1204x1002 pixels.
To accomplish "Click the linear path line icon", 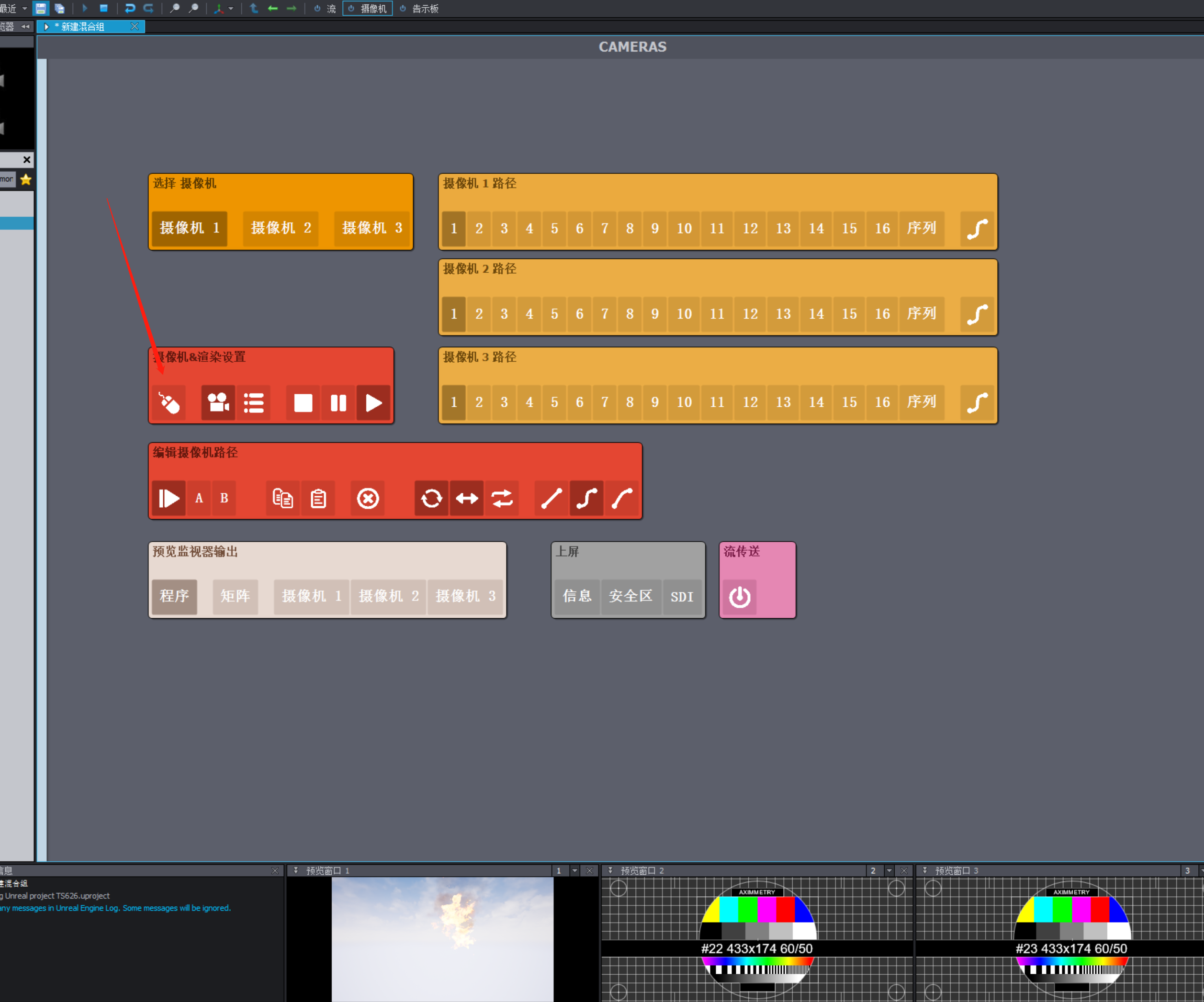I will pos(551,498).
